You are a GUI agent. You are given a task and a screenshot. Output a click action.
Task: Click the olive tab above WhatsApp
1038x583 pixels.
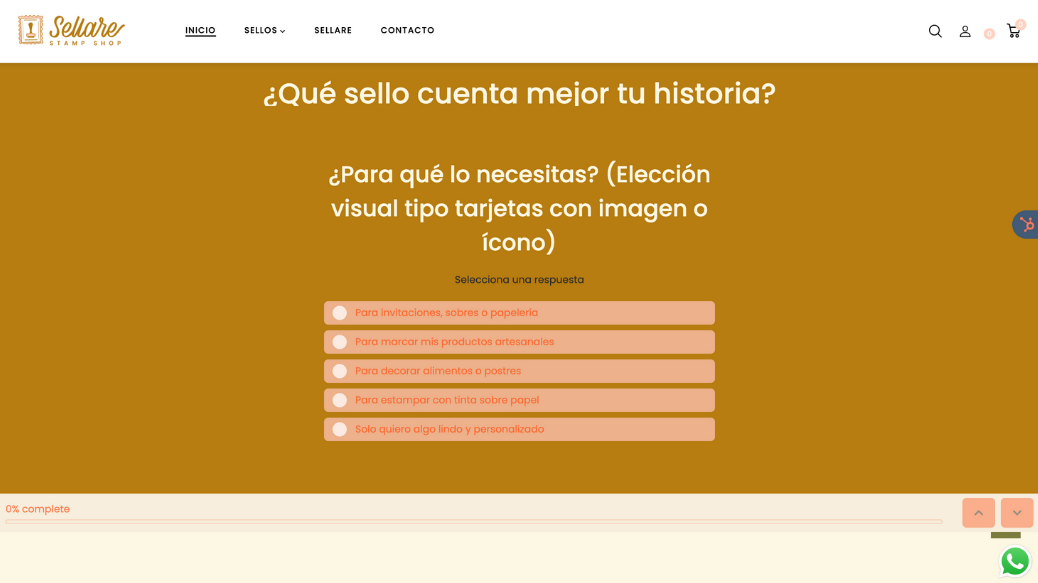pyautogui.click(x=1005, y=535)
